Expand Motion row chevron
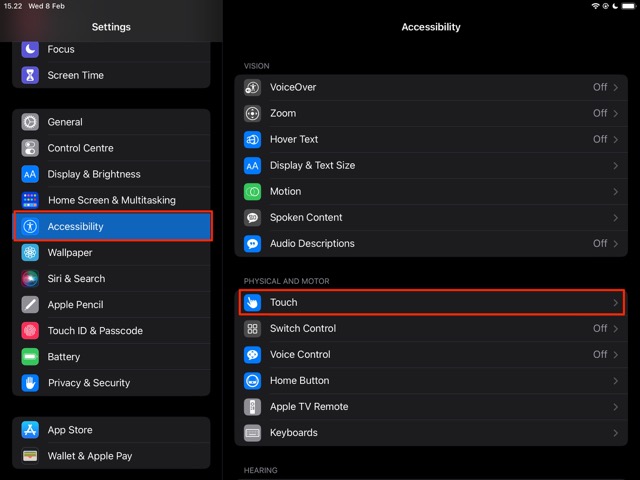Image resolution: width=640 pixels, height=480 pixels. pyautogui.click(x=616, y=192)
